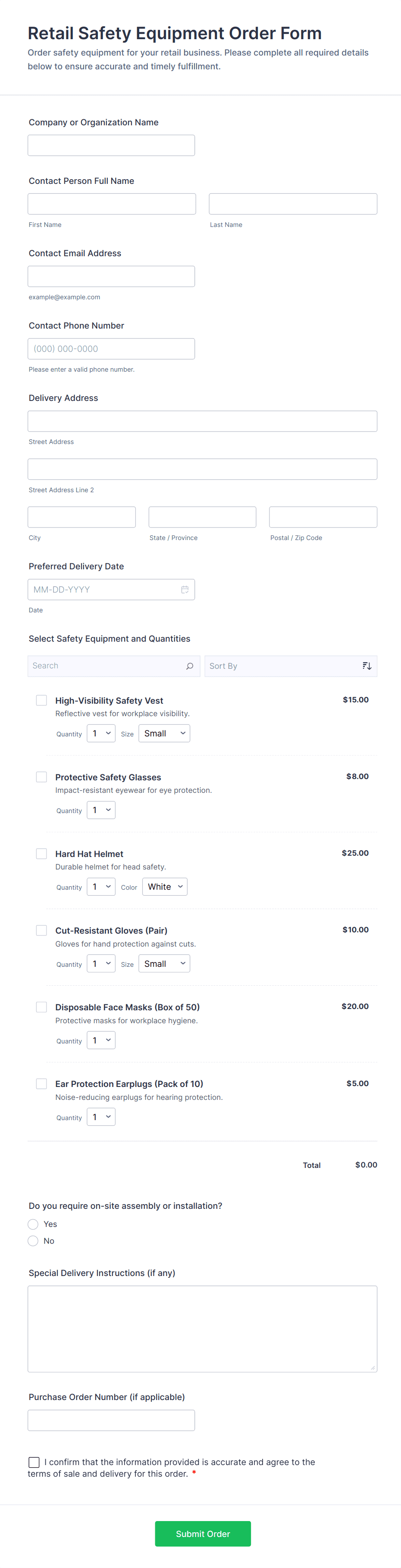
Task: Select No for on-site assembly
Action: pos(34,1241)
